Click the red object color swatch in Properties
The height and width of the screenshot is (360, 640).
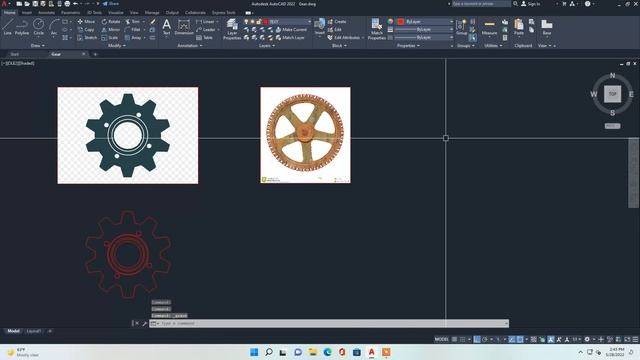[x=401, y=22]
